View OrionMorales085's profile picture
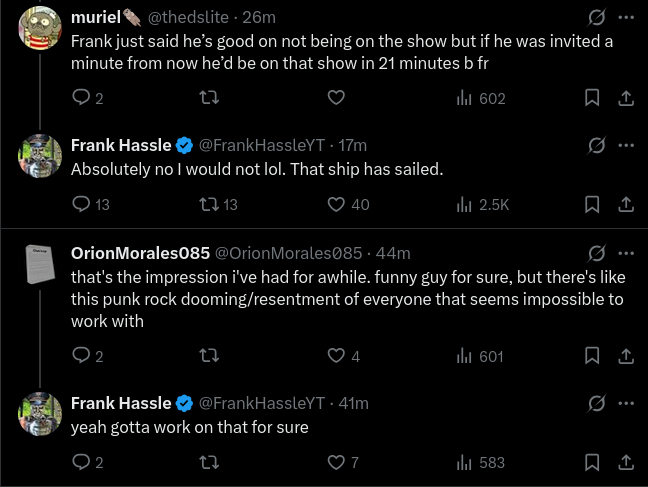This screenshot has height=487, width=648. pyautogui.click(x=40, y=264)
